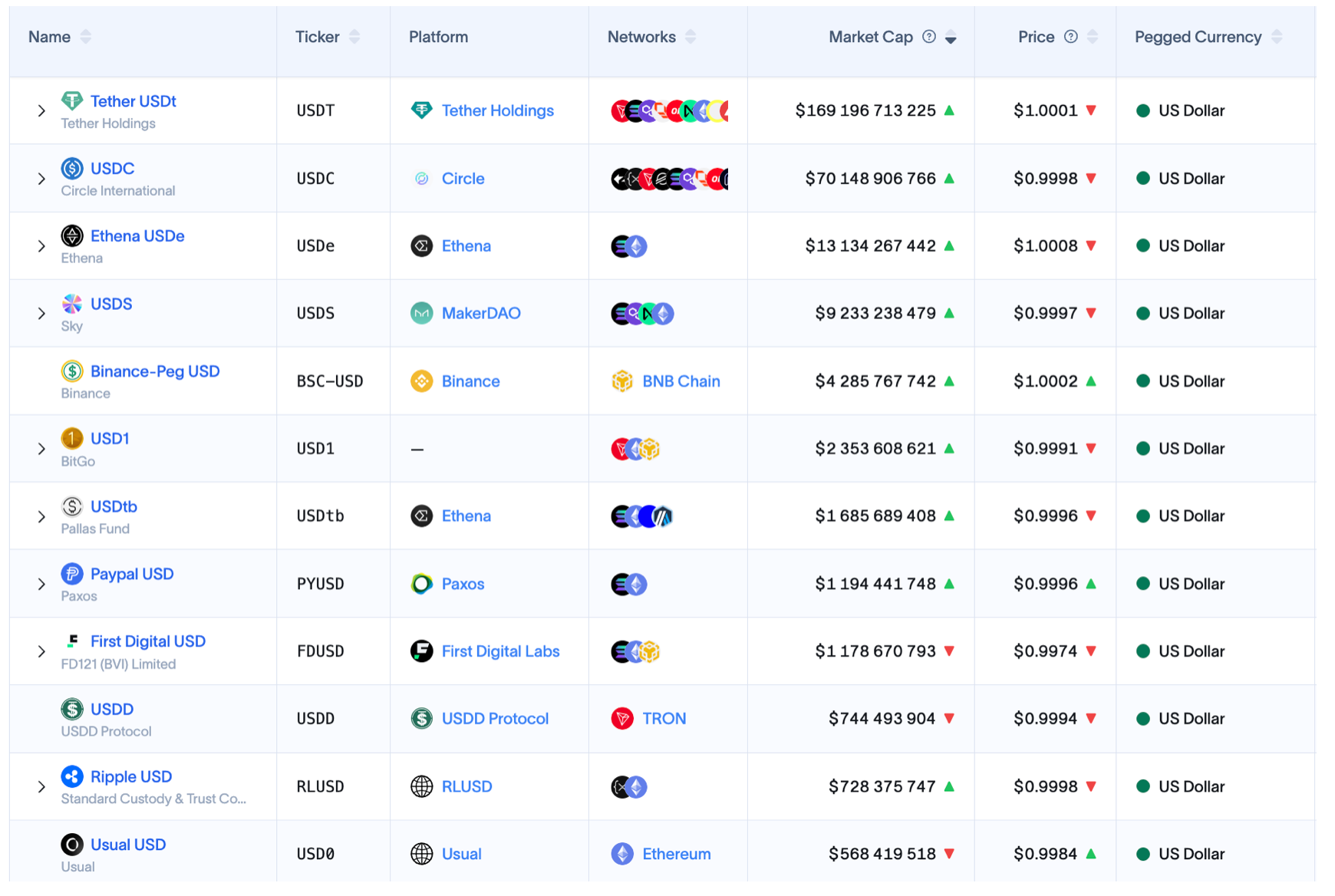Click the Paypal USD coin icon
Viewport: 1335px width, 896px height.
tap(72, 574)
